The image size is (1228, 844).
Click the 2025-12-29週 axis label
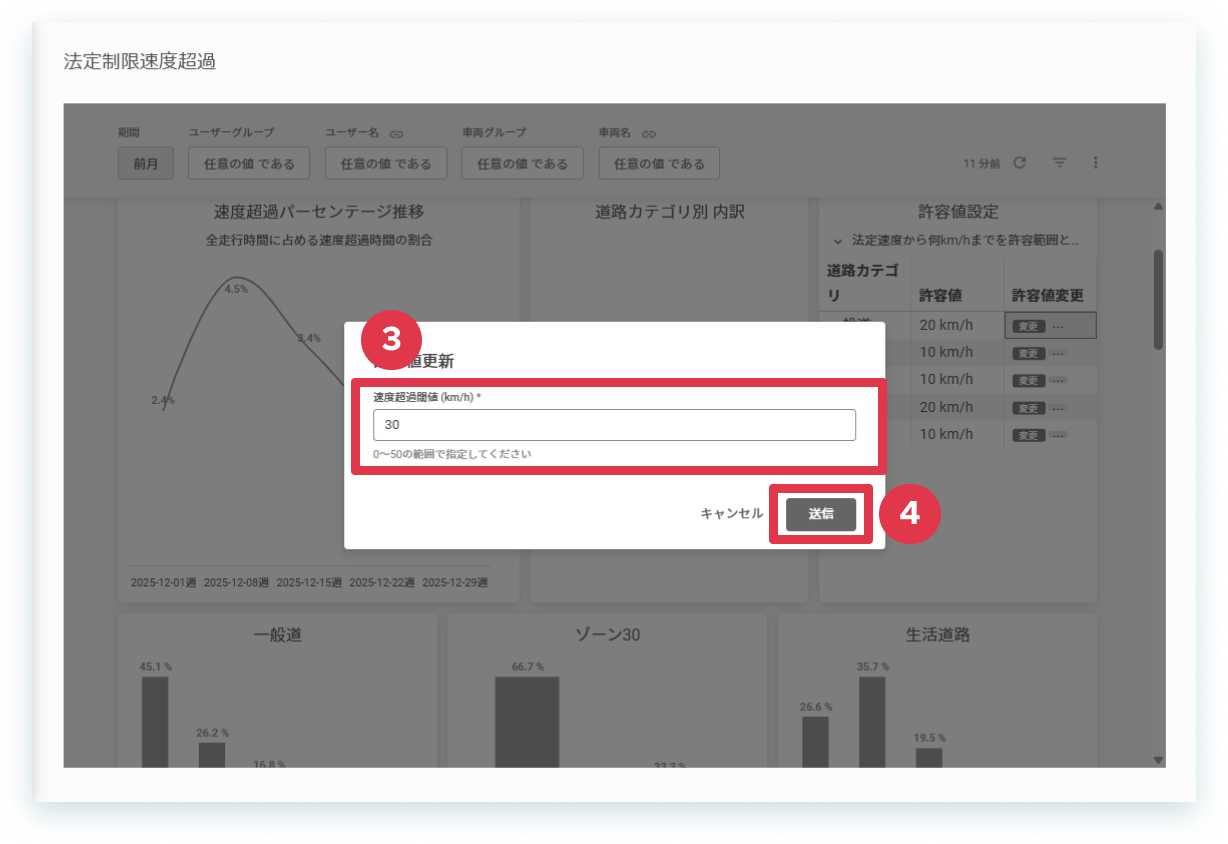tap(455, 582)
